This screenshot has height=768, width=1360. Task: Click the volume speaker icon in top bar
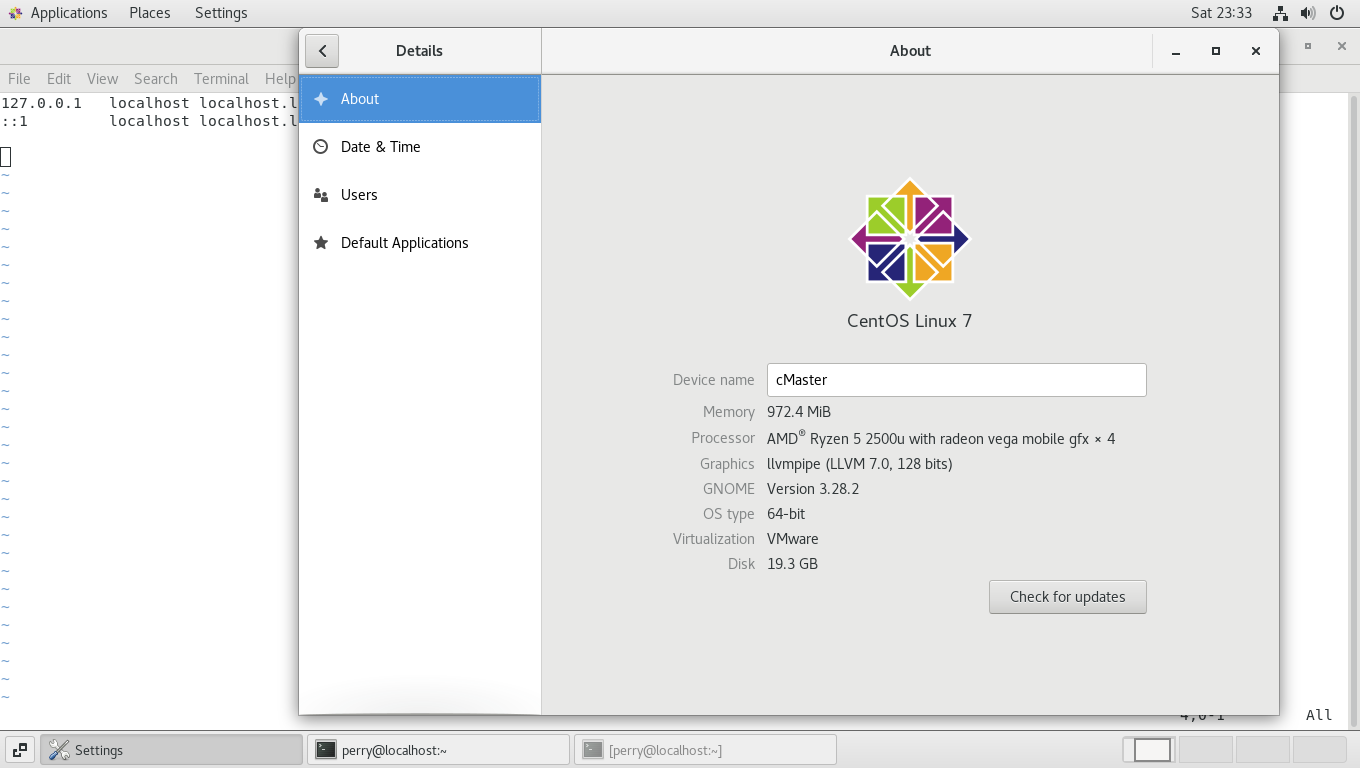(1308, 13)
